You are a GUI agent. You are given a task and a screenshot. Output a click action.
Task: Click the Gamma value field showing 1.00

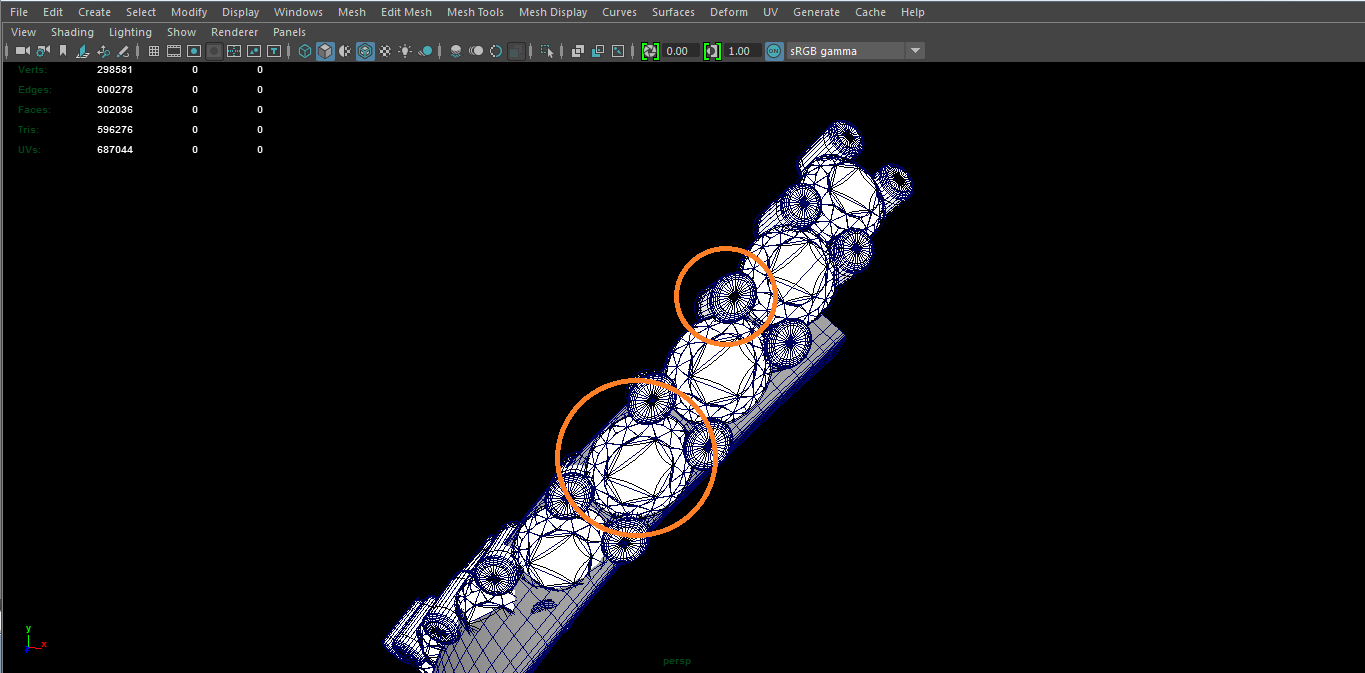point(740,51)
